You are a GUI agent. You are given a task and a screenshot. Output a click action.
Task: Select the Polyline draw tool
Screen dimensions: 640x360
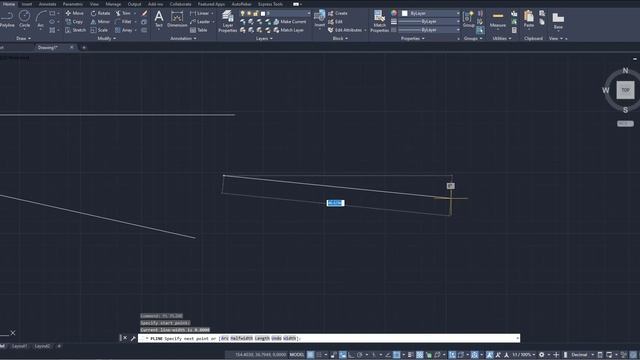tap(7, 19)
